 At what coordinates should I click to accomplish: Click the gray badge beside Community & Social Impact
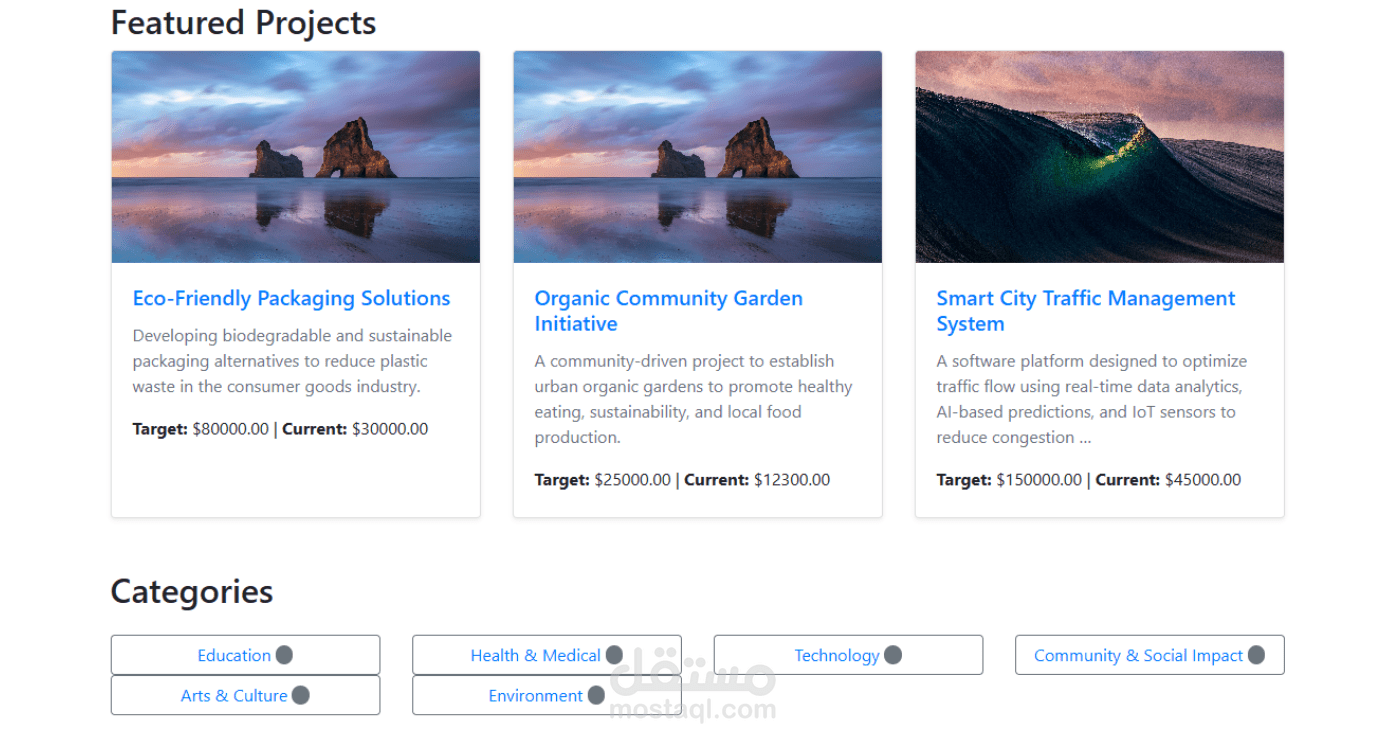(x=1256, y=655)
